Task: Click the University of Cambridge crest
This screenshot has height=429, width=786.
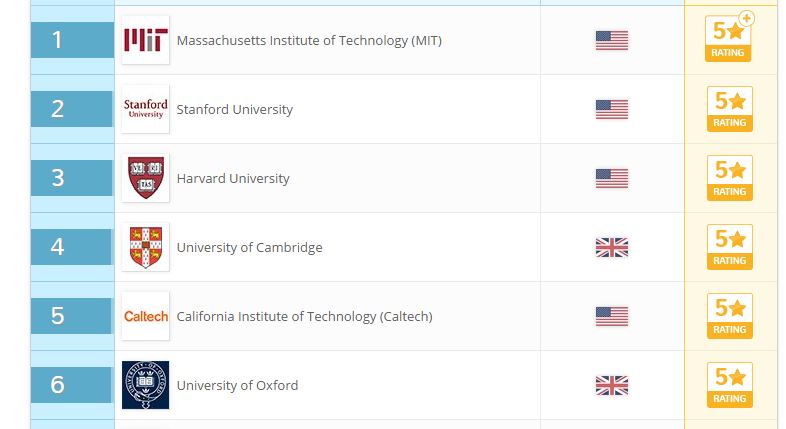Action: coord(145,247)
